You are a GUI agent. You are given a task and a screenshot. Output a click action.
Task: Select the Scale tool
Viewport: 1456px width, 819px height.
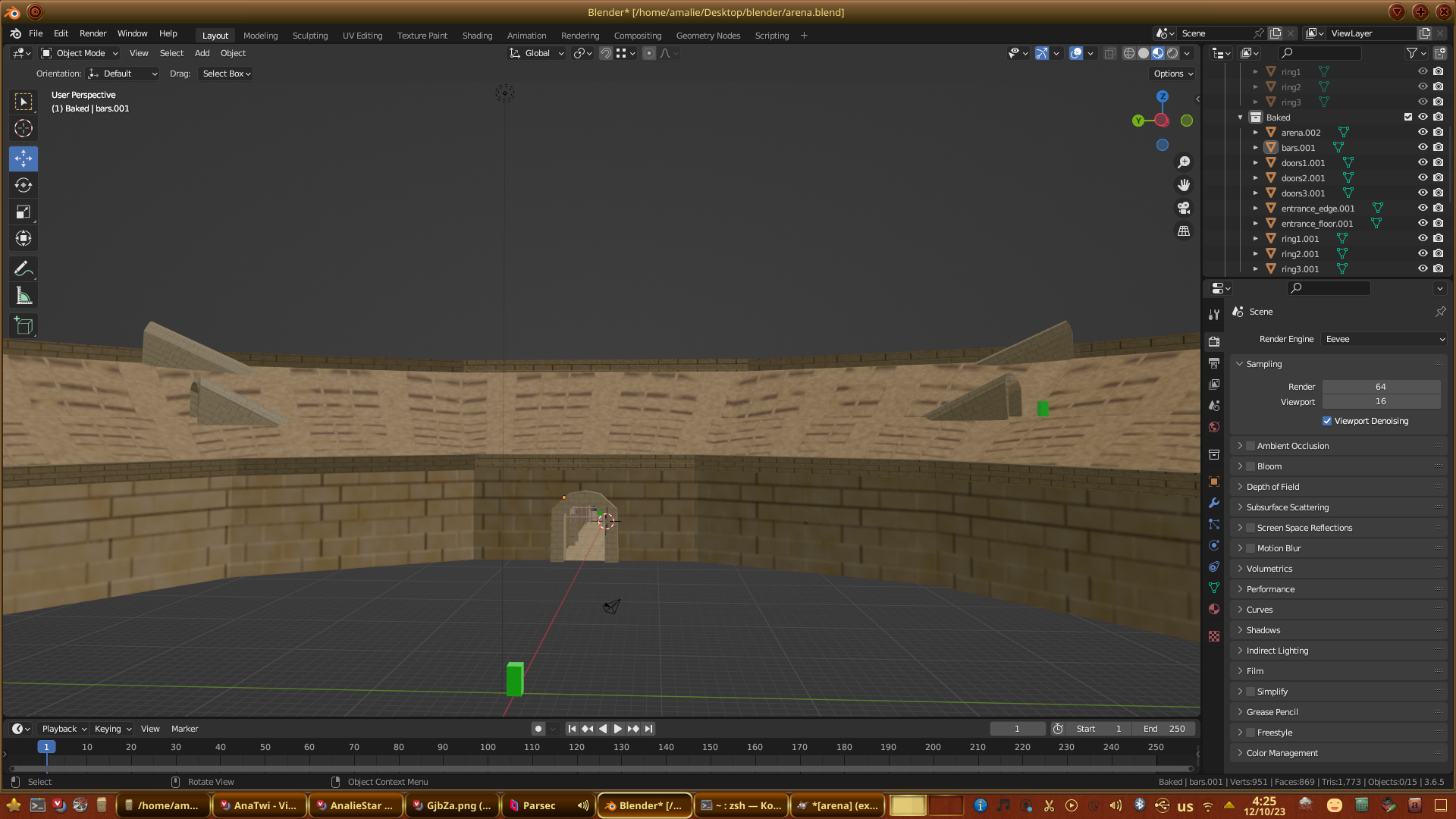(x=24, y=212)
